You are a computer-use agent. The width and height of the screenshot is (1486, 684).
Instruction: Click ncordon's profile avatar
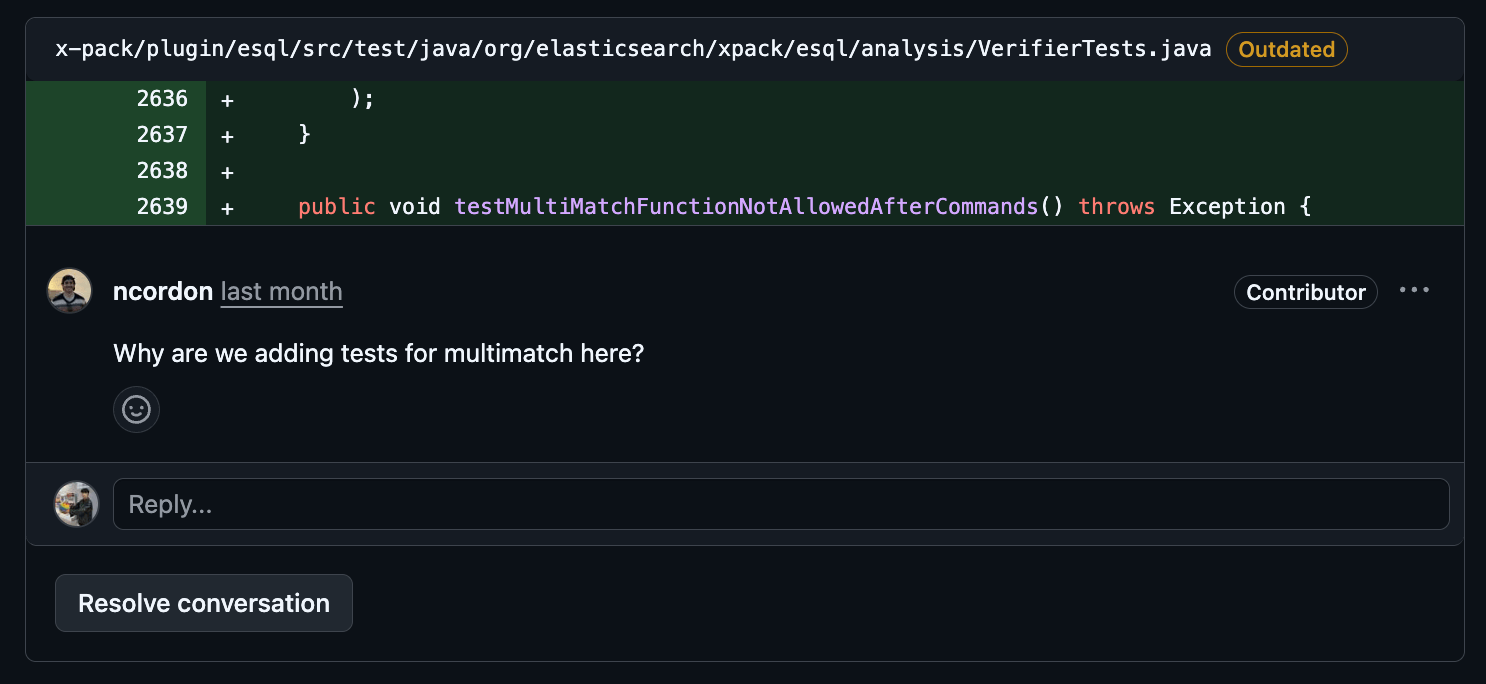pyautogui.click(x=70, y=291)
